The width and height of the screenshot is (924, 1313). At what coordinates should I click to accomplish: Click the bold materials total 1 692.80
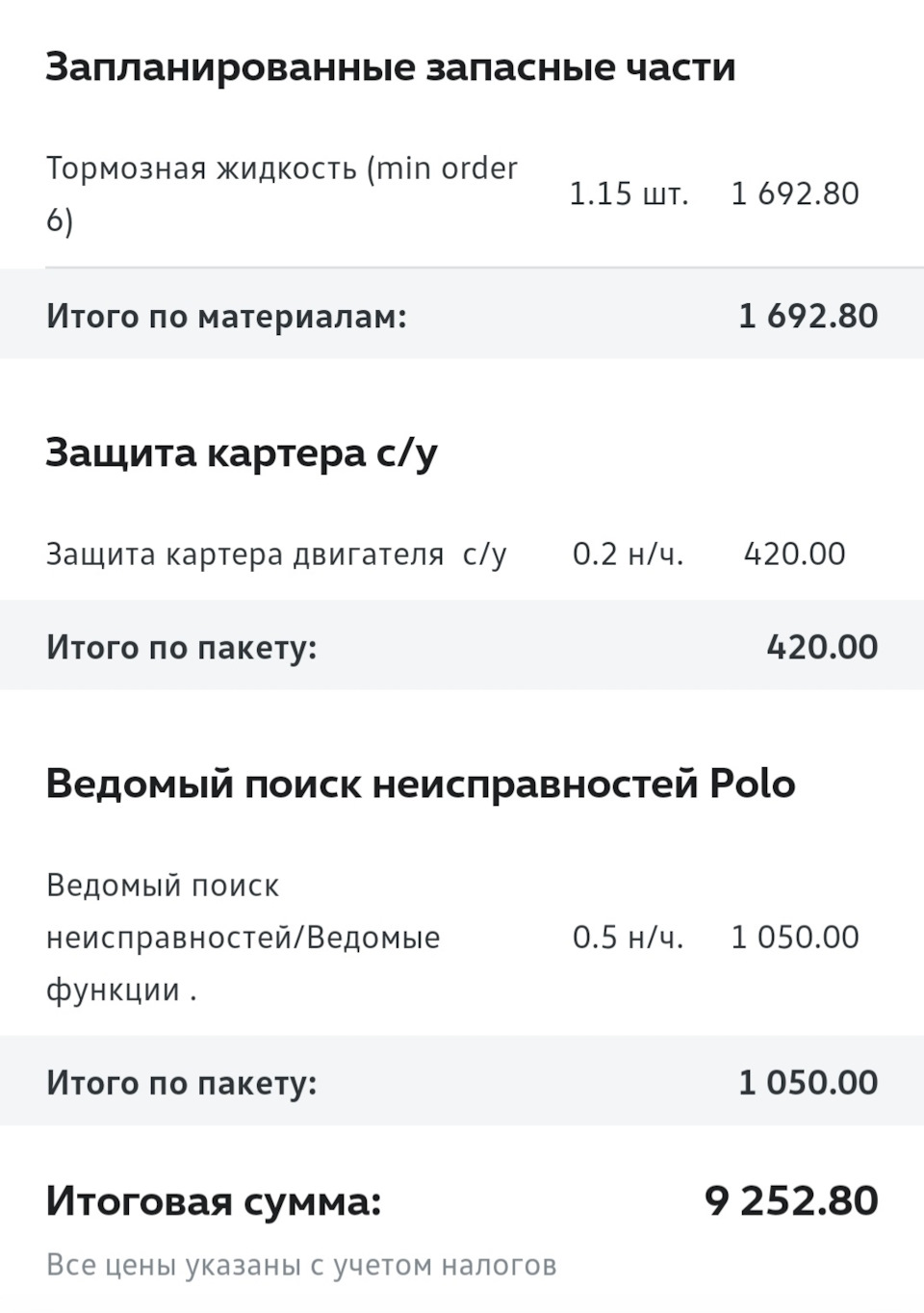click(808, 316)
